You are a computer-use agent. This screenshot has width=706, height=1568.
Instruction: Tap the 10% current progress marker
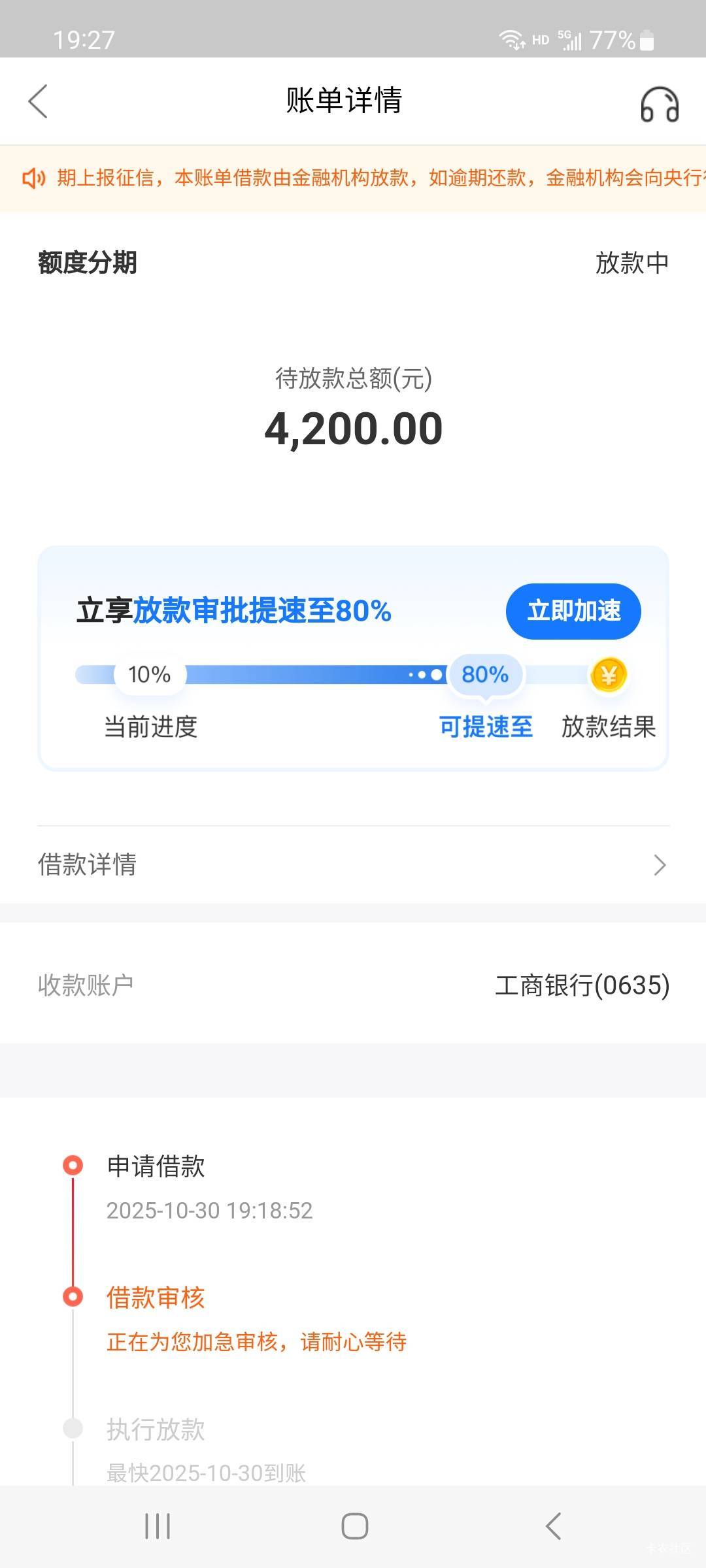point(150,674)
